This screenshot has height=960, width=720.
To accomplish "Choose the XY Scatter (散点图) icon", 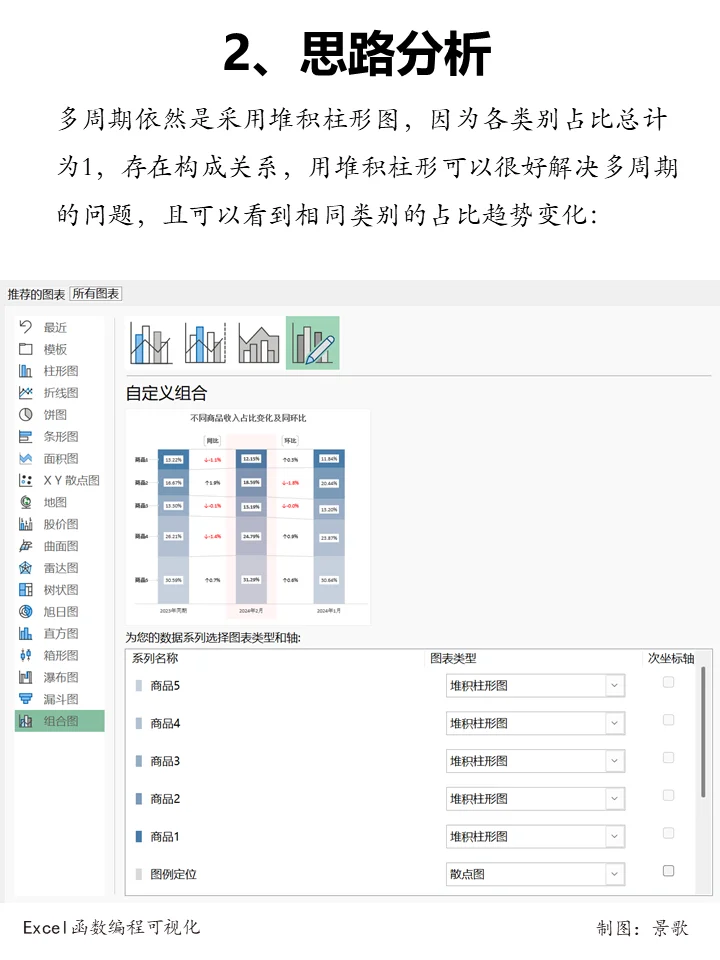I will click(x=25, y=480).
